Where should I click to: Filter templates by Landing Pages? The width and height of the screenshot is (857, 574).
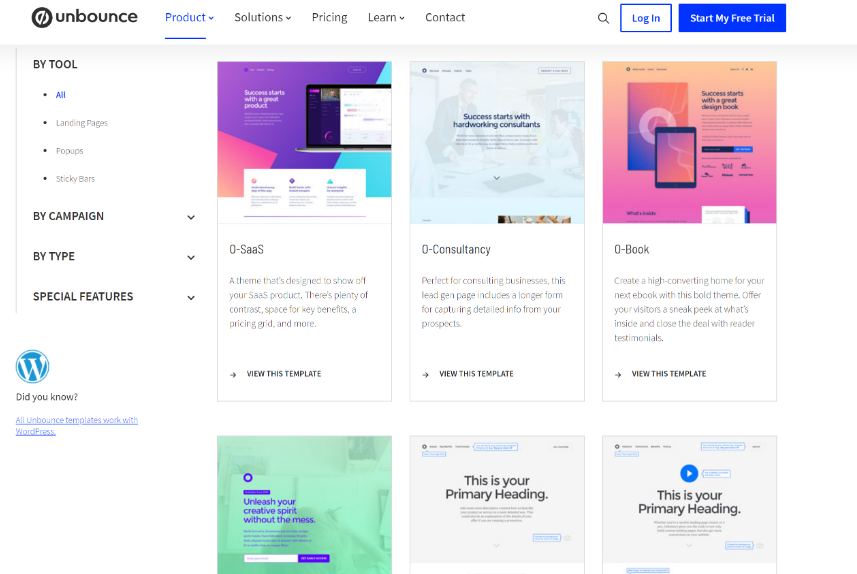point(82,123)
